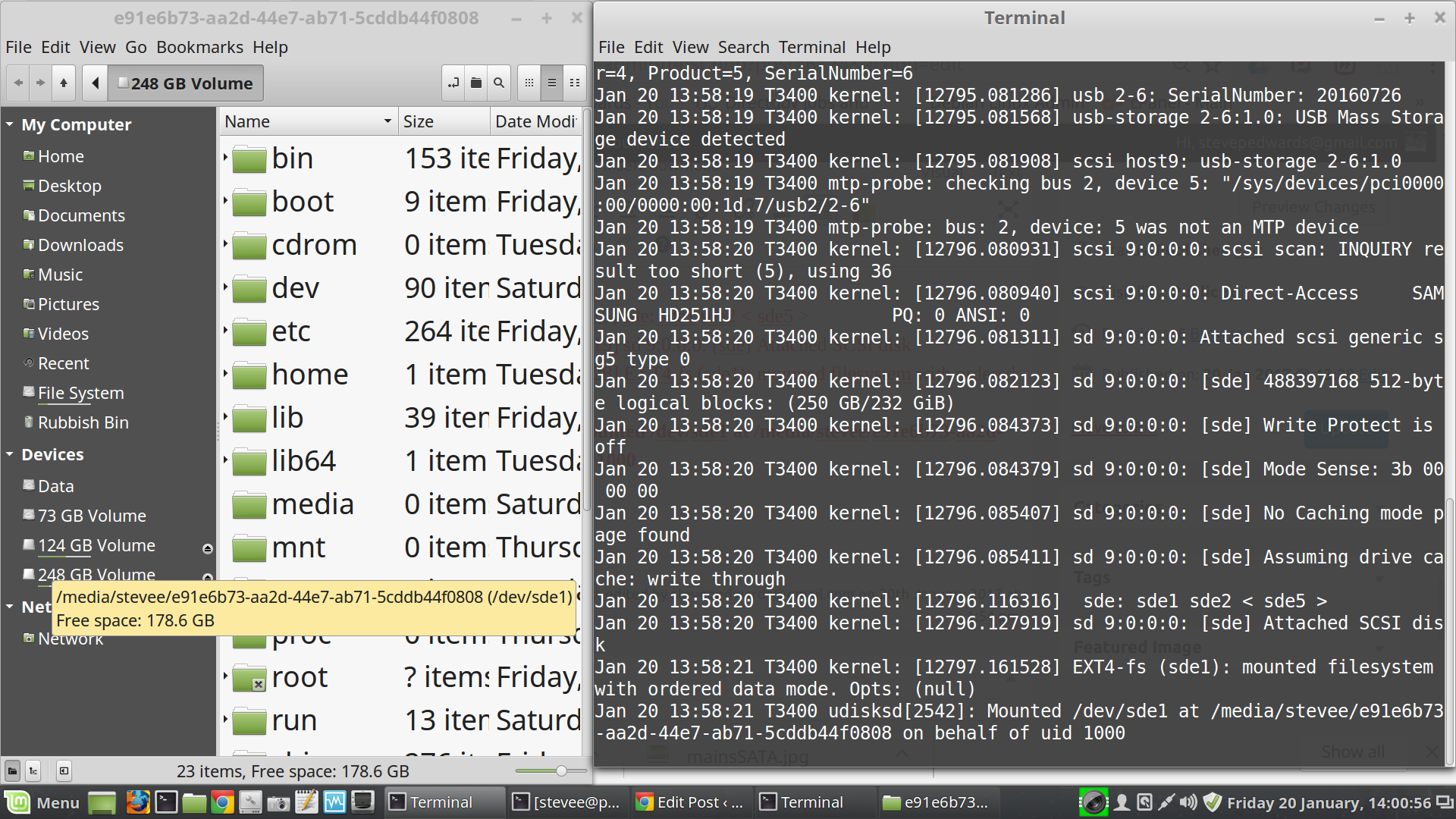Show tree view in sidebar
The image size is (1456, 819).
33,771
